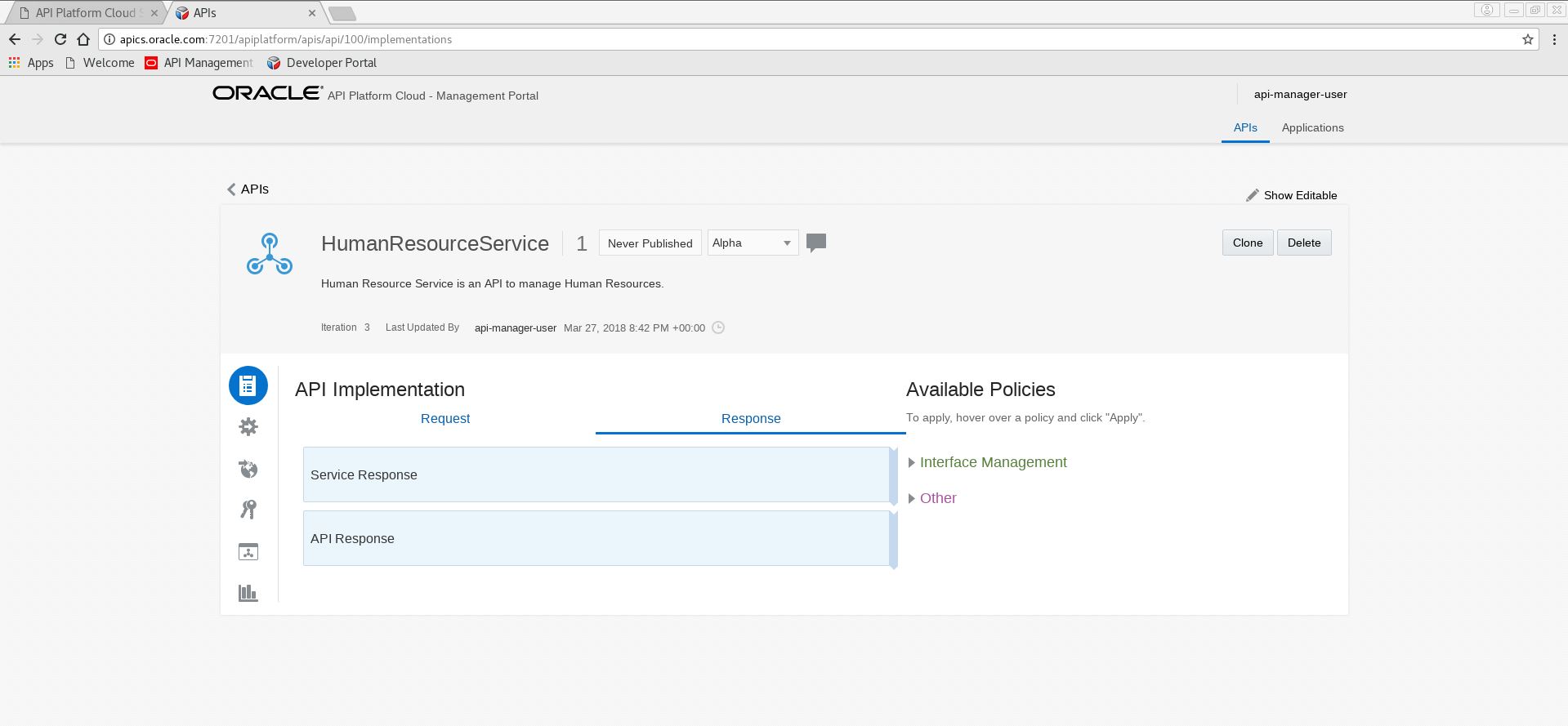
Task: Expand the Other policies group
Action: (937, 498)
